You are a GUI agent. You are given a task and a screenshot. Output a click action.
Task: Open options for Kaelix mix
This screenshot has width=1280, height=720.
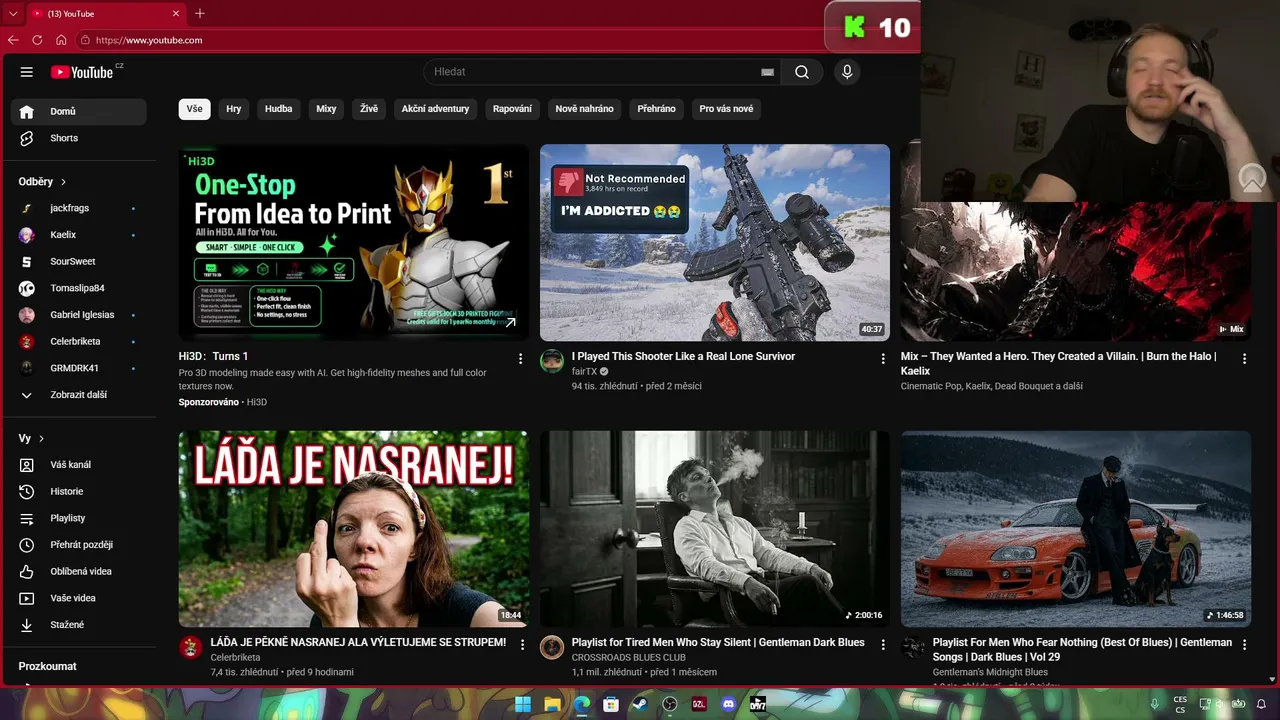pos(1244,358)
